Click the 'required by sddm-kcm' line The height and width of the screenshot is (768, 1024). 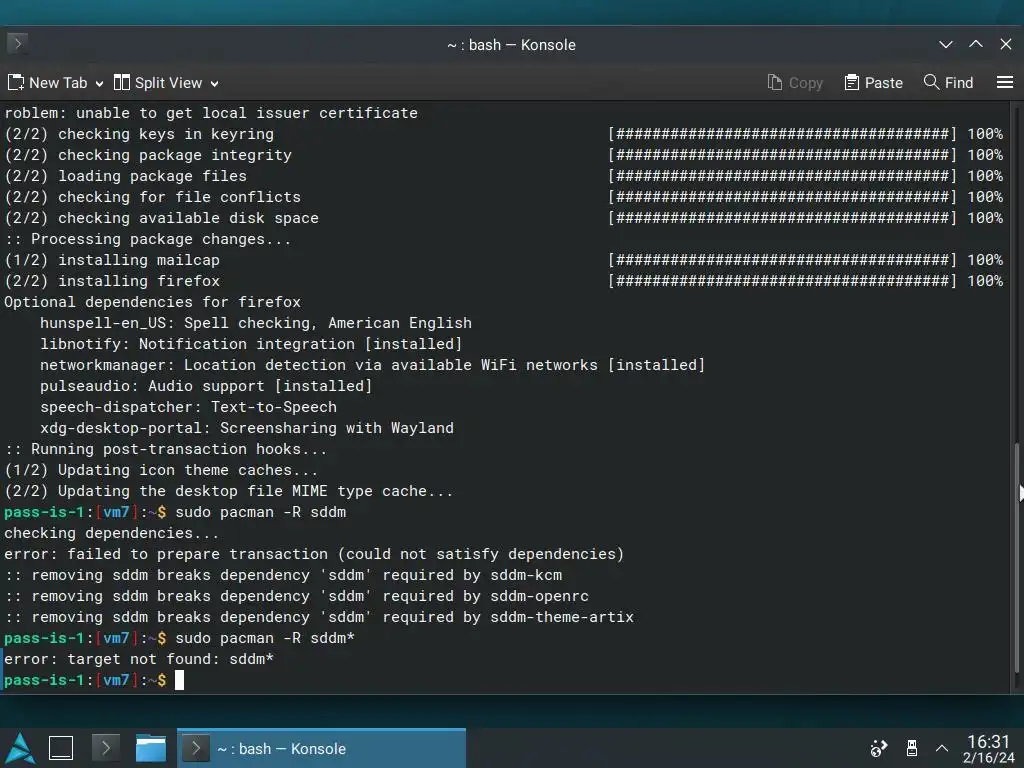pyautogui.click(x=283, y=575)
